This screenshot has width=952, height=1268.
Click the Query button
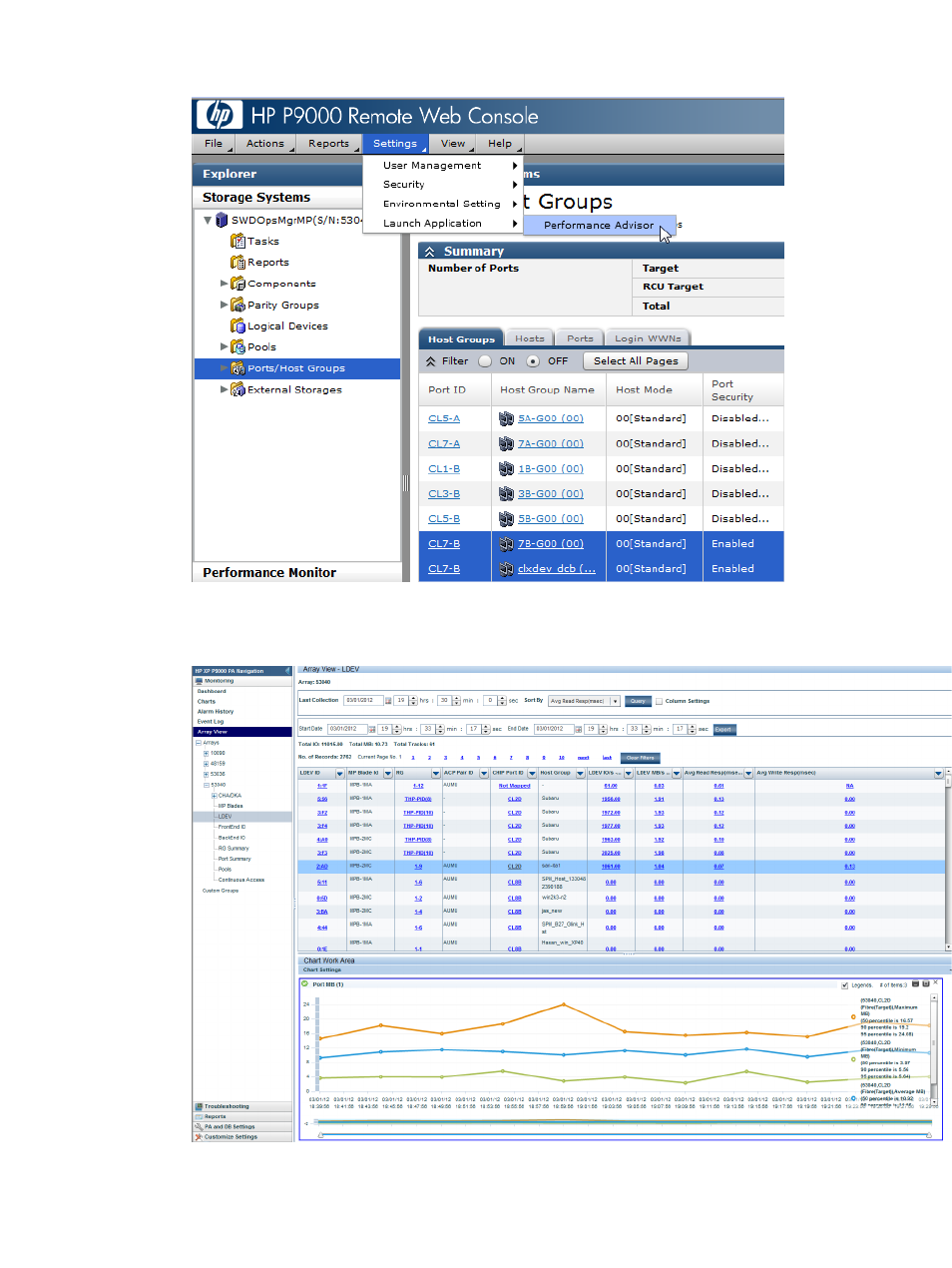(x=638, y=701)
